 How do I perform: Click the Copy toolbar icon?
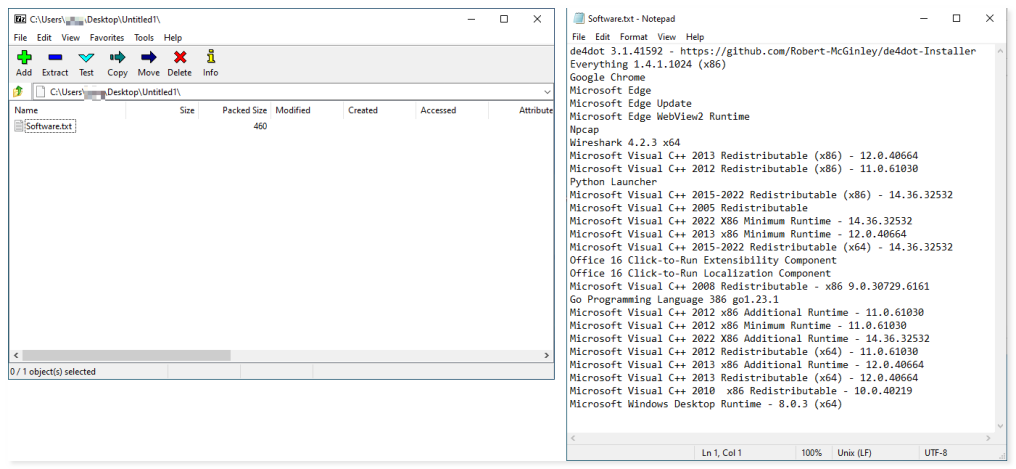[117, 63]
